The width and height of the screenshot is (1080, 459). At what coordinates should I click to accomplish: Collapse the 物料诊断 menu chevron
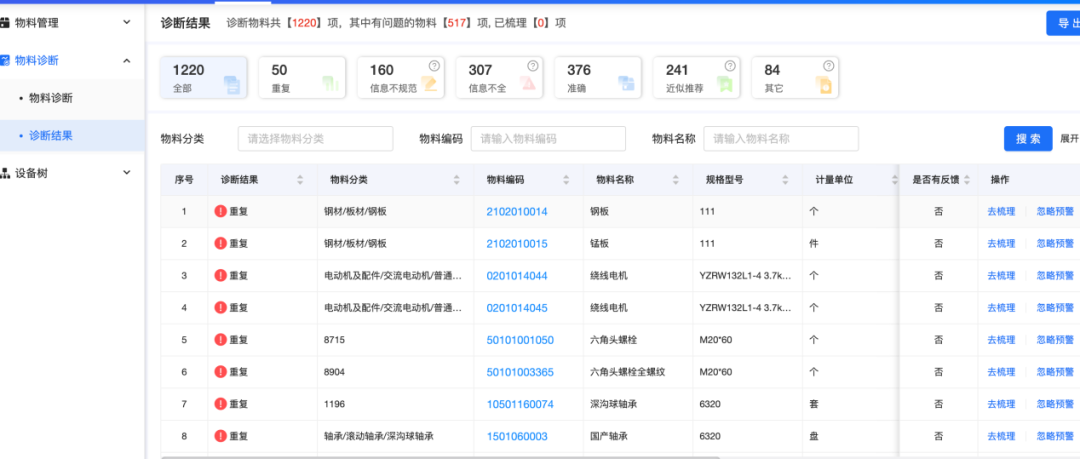coord(127,61)
